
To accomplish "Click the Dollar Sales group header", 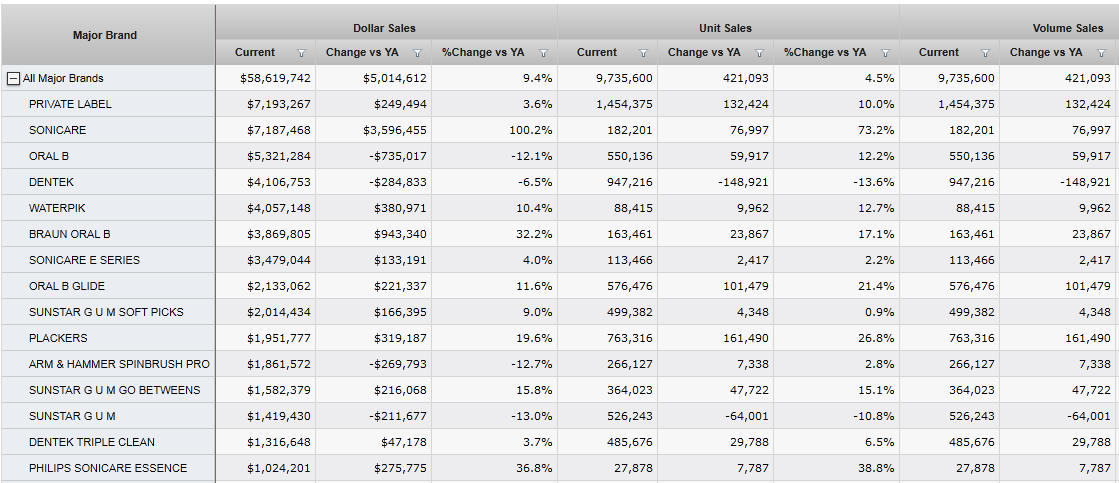I will tap(384, 28).
